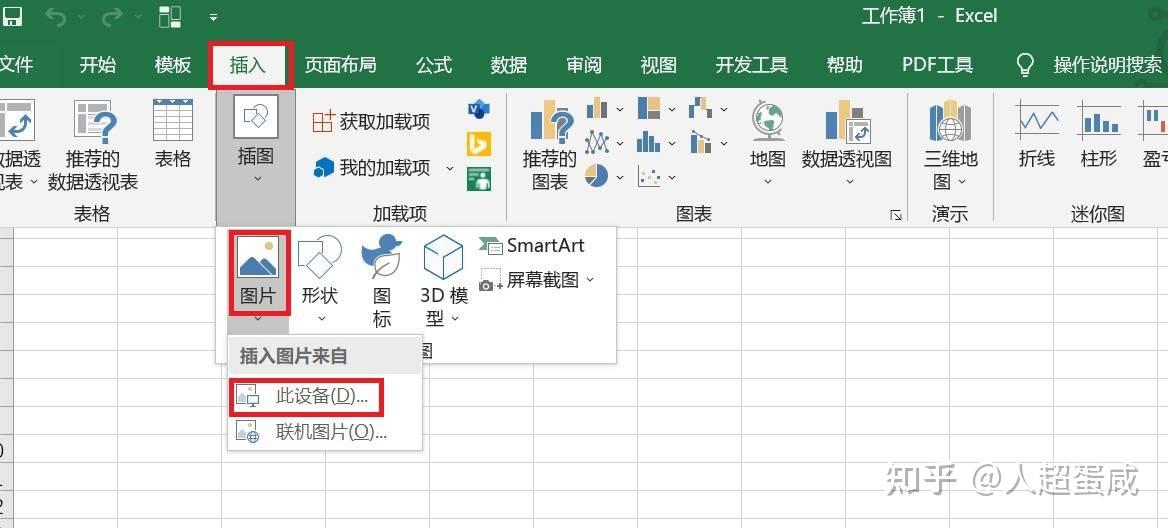1168x528 pixels.
Task: Click the hierarchy treemap chart icon
Action: click(649, 109)
